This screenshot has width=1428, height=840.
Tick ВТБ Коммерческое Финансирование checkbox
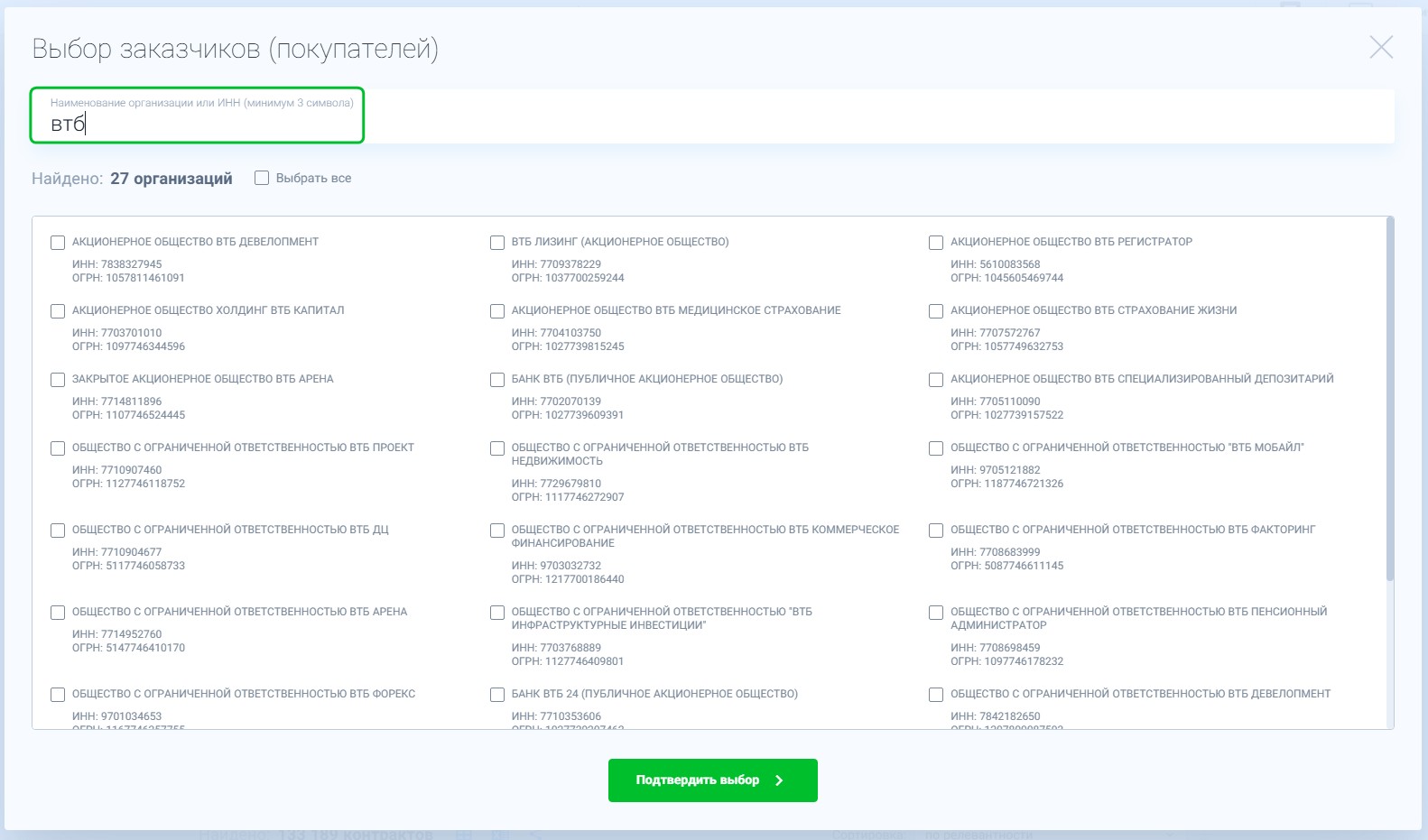point(497,531)
